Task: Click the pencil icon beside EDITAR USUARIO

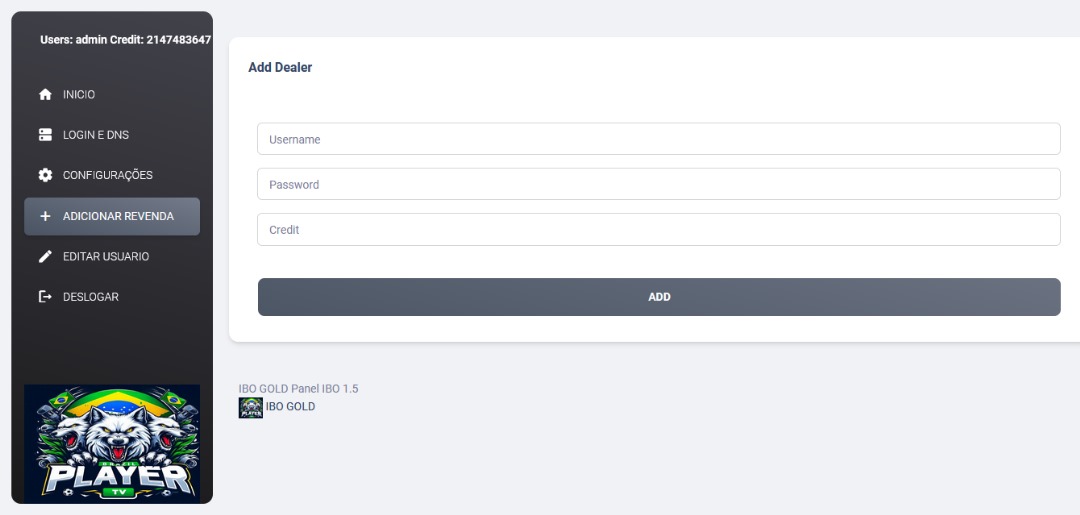Action: point(45,257)
